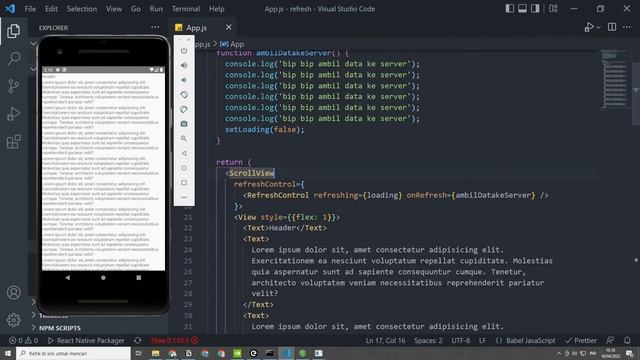Tap the Android recents button on phone

point(139,278)
